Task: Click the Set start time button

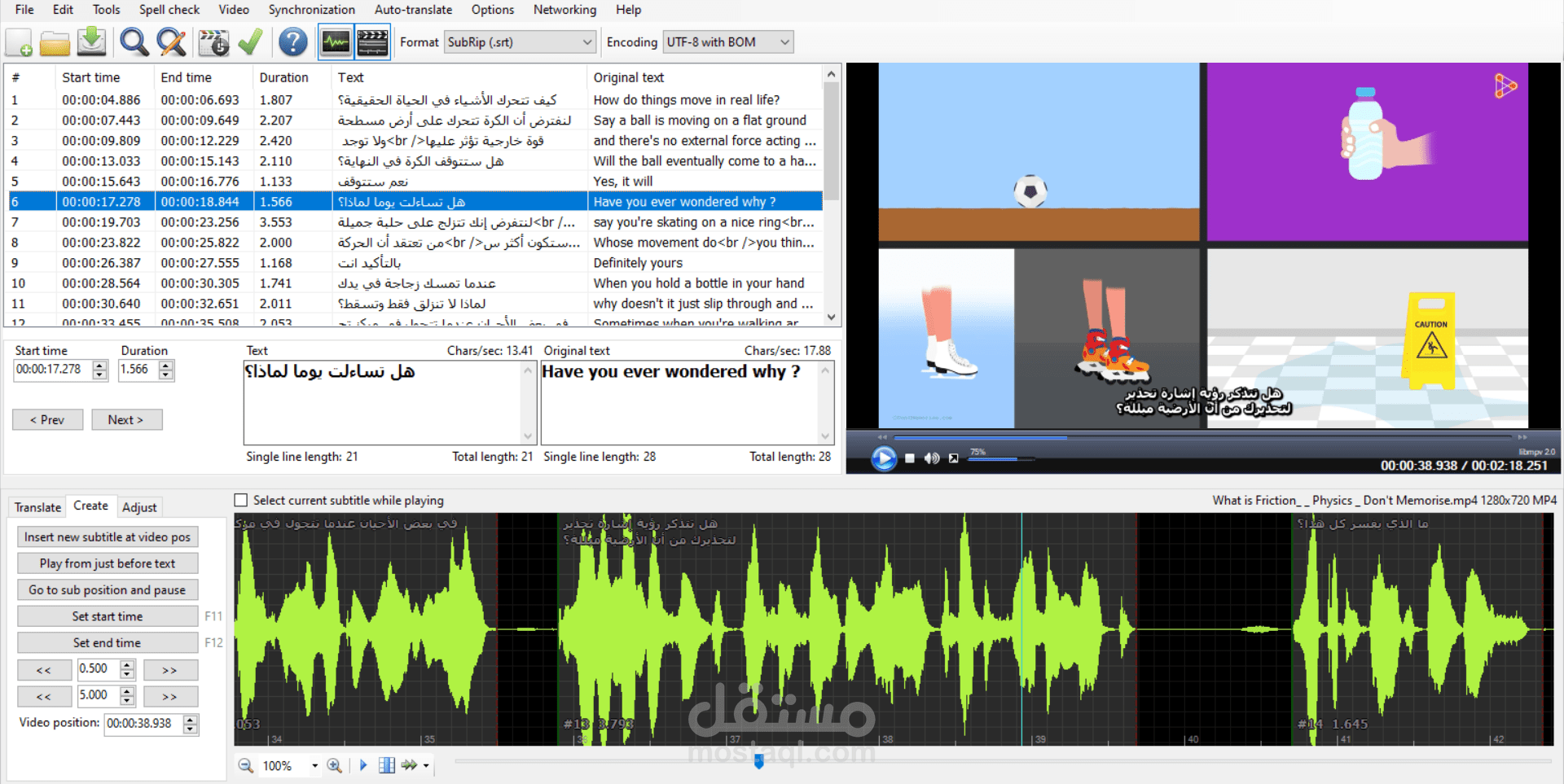Action: pos(108,616)
